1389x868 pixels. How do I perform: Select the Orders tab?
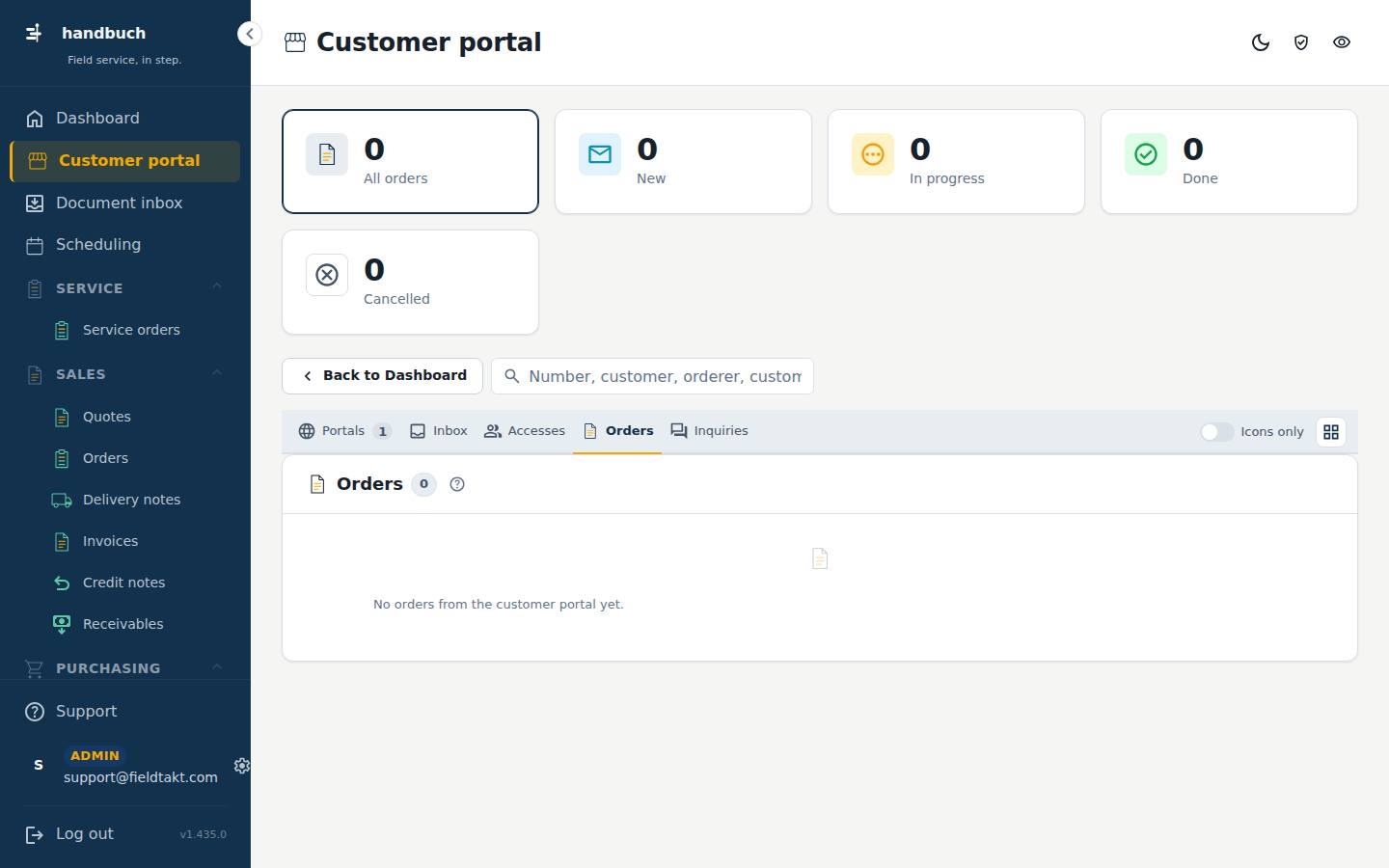617,431
